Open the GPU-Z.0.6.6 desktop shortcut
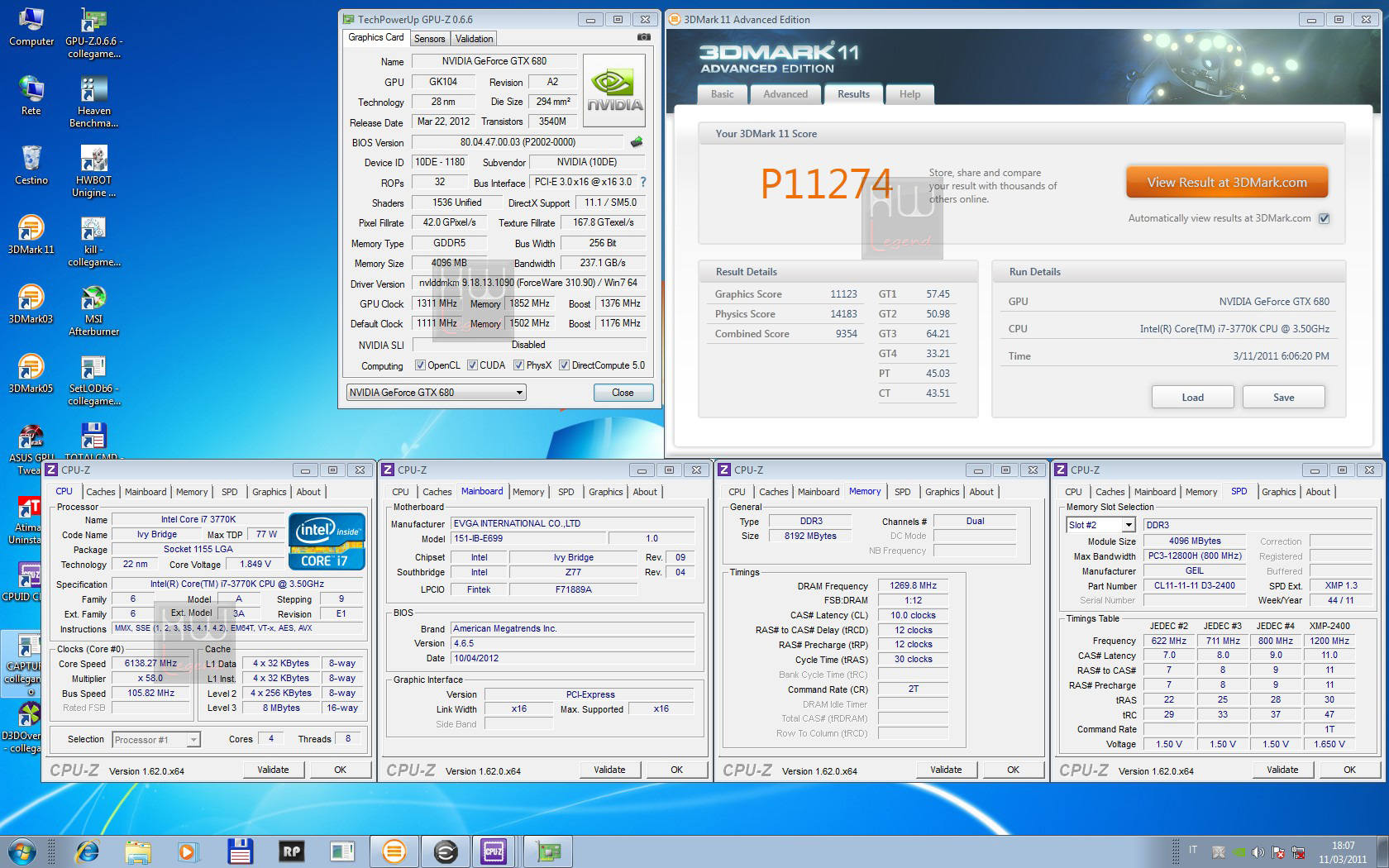 (93, 33)
